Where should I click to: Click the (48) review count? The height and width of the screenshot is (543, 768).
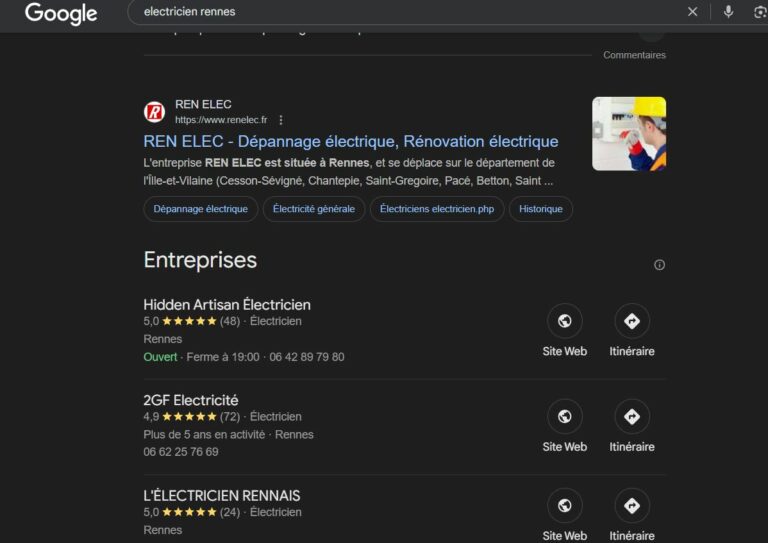(230, 321)
